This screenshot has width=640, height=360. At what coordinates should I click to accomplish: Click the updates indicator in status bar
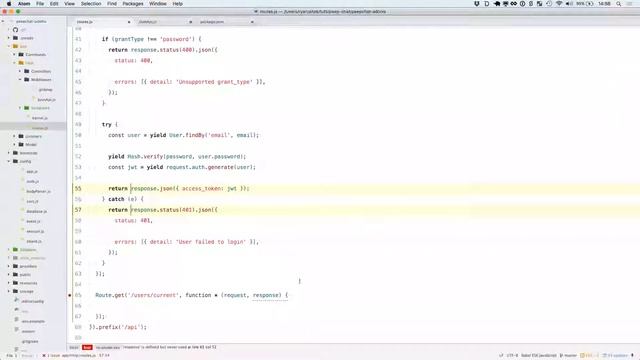point(616,356)
